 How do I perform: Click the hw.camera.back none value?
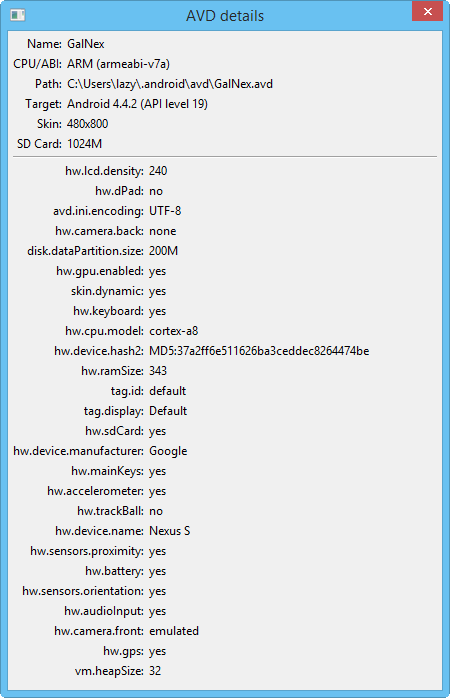162,231
